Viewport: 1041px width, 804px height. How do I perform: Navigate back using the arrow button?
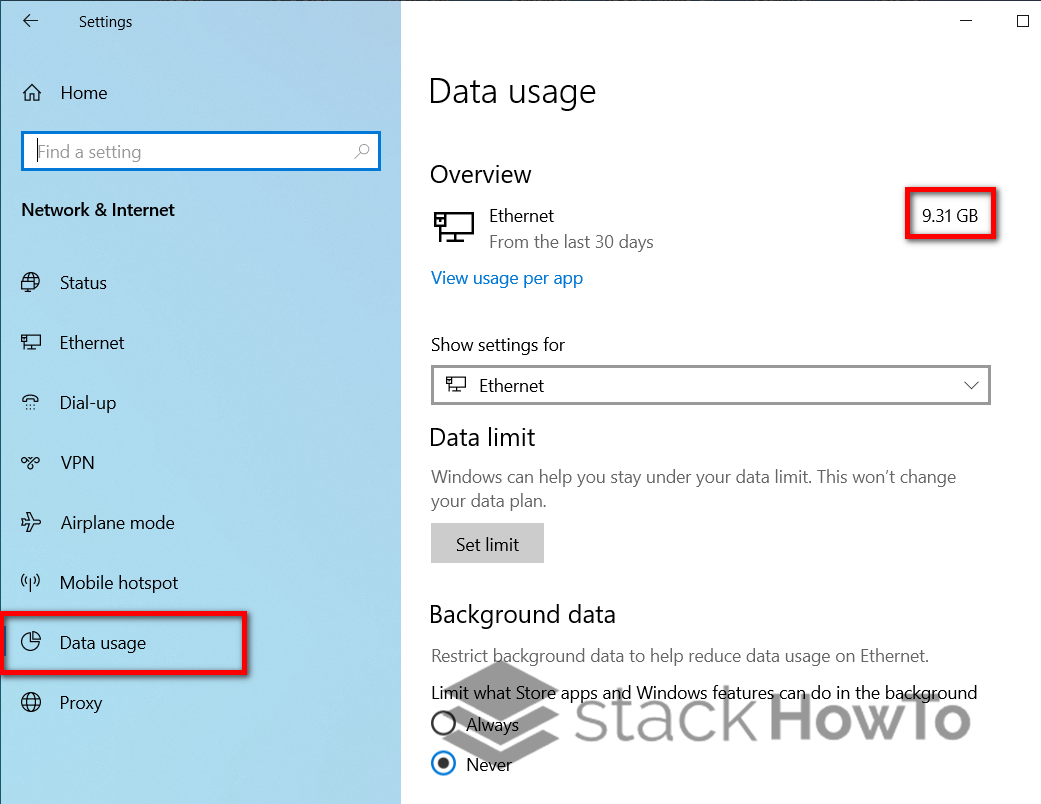pyautogui.click(x=30, y=21)
